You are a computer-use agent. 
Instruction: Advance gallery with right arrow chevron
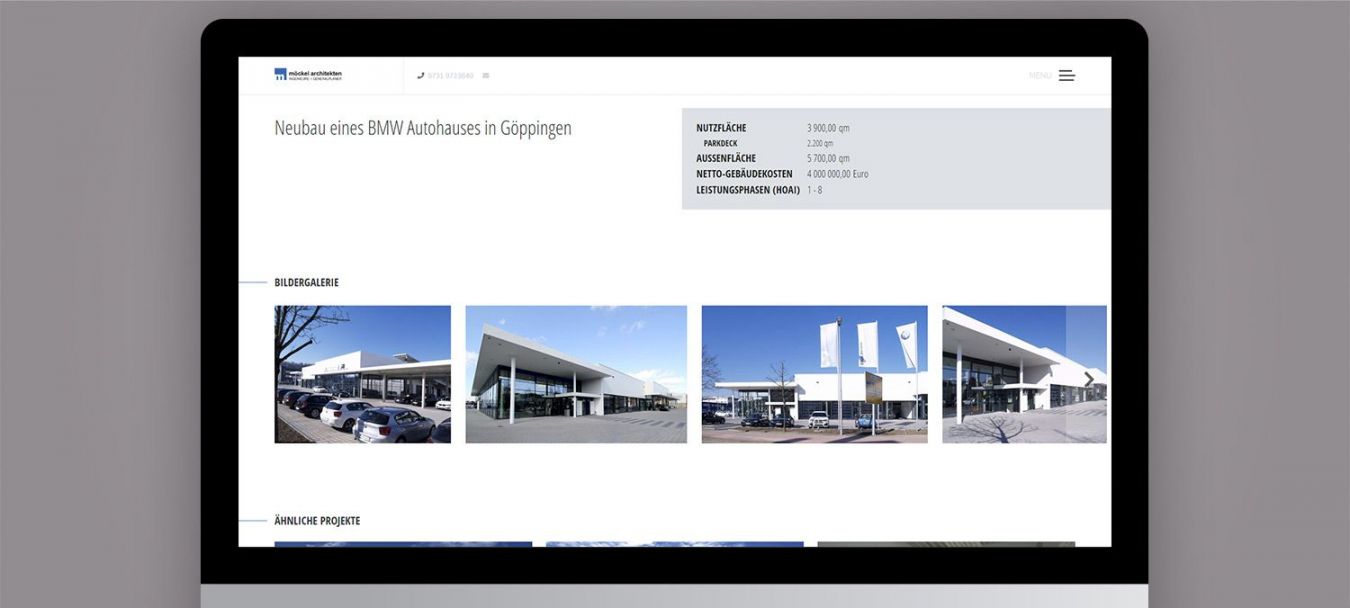[x=1088, y=379]
